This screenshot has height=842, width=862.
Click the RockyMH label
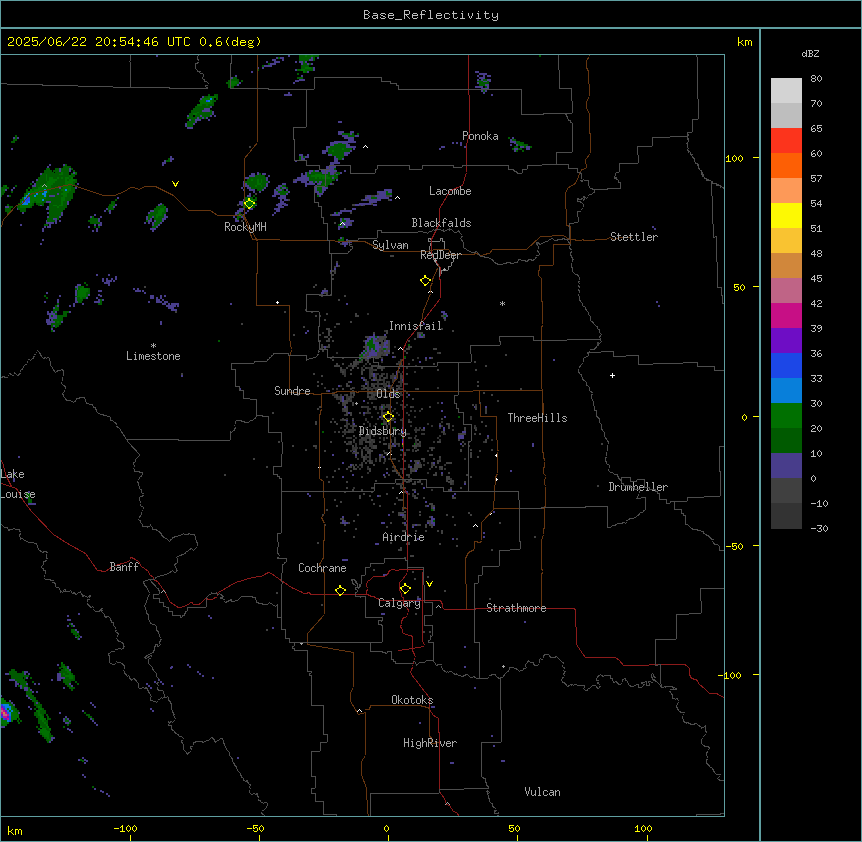(245, 227)
